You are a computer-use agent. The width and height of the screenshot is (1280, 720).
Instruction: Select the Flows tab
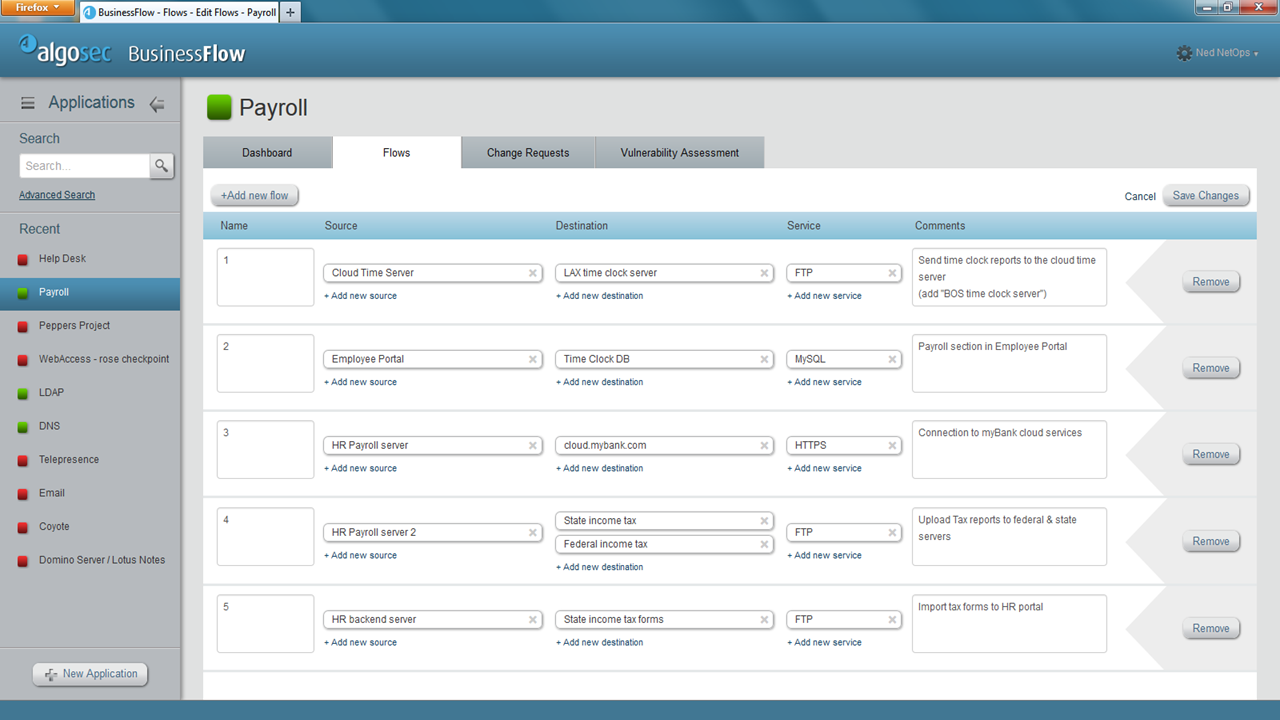coord(397,153)
